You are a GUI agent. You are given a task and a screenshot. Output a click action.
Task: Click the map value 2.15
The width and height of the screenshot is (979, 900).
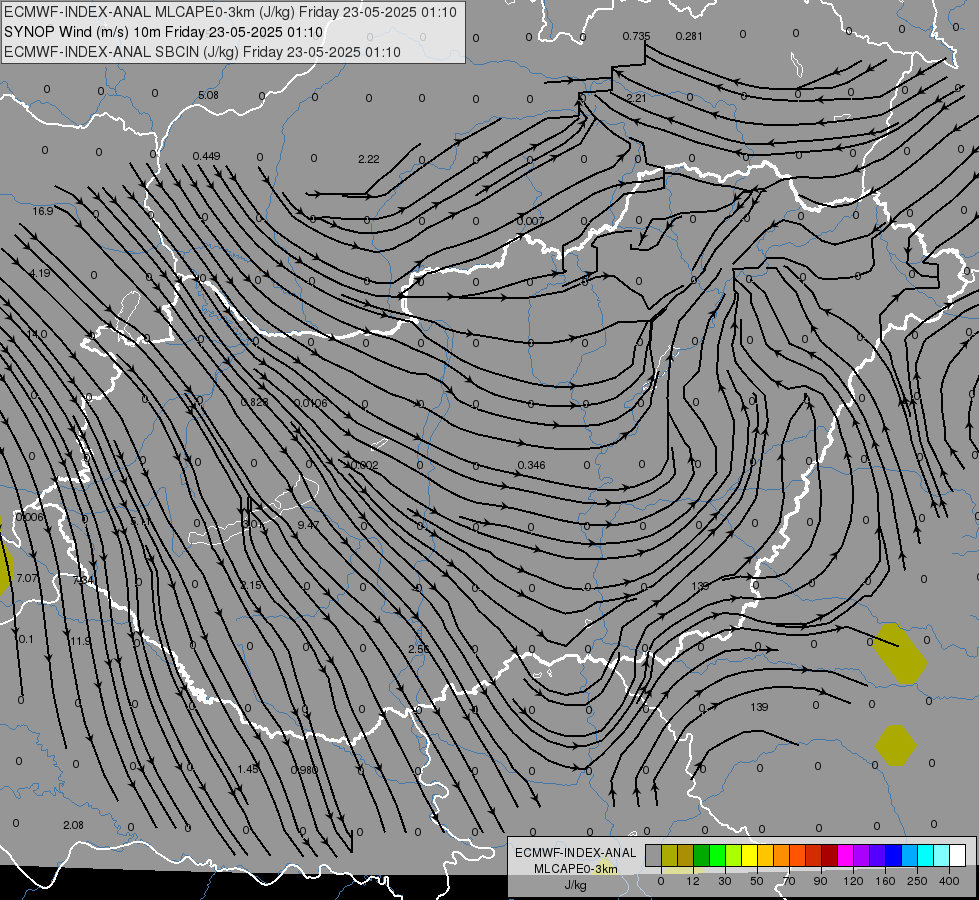click(251, 585)
